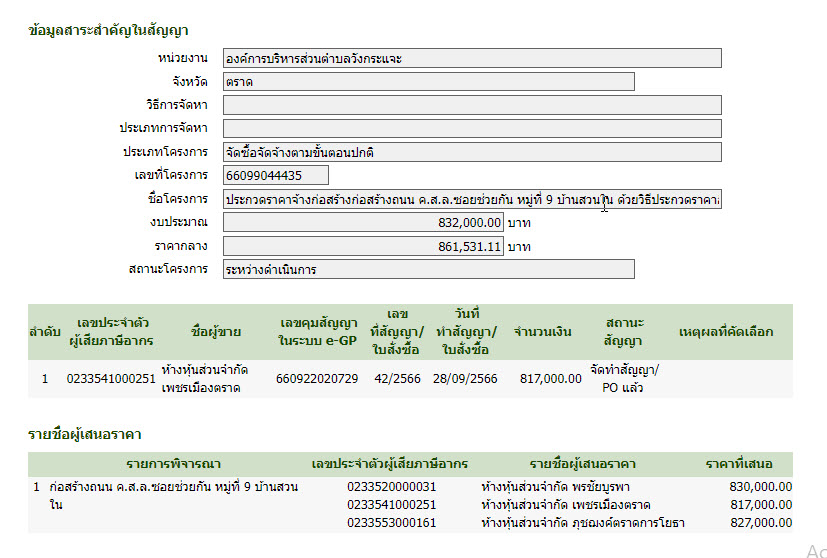Image resolution: width=827 pixels, height=558 pixels.
Task: Click the empty วิธีการจัดหา field
Action: [472, 105]
